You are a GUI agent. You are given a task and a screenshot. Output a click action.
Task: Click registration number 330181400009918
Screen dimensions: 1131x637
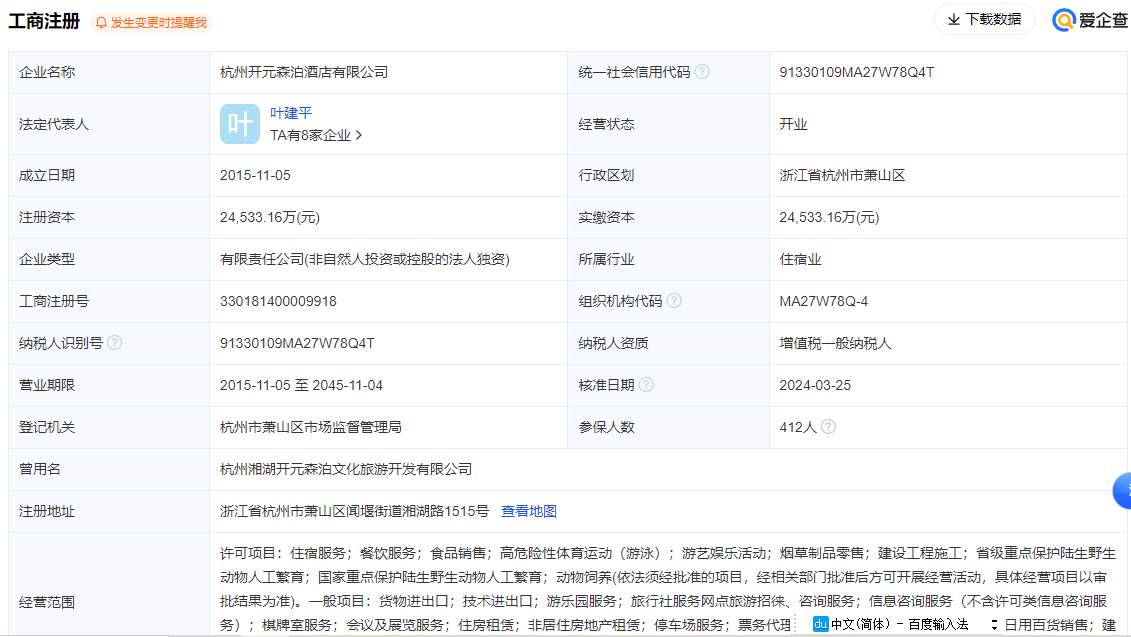278,301
